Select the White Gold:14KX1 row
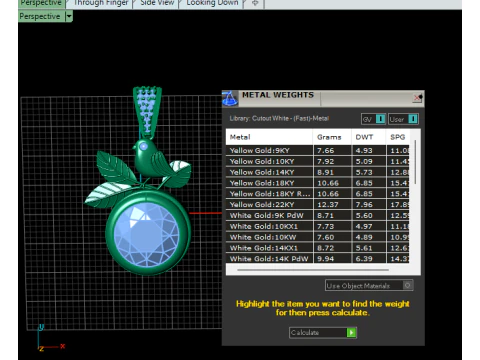480x360 pixels. 318,248
